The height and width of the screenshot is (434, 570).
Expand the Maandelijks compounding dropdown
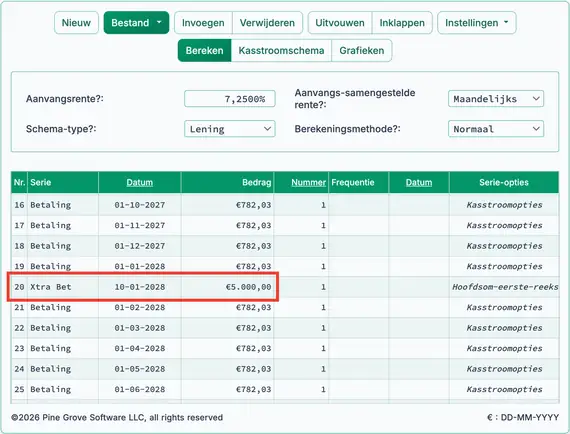[496, 99]
